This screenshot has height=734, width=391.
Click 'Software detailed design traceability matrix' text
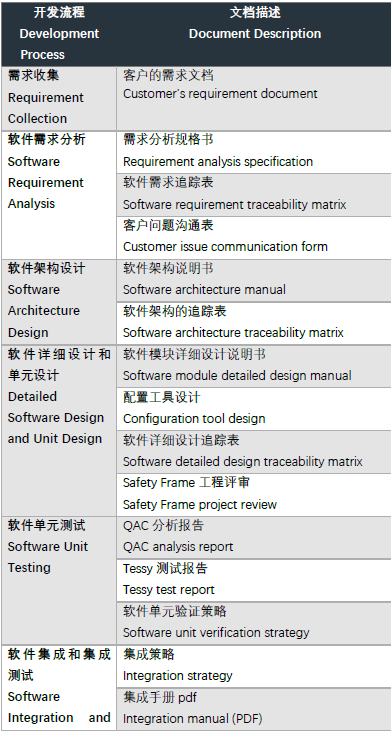pos(243,462)
